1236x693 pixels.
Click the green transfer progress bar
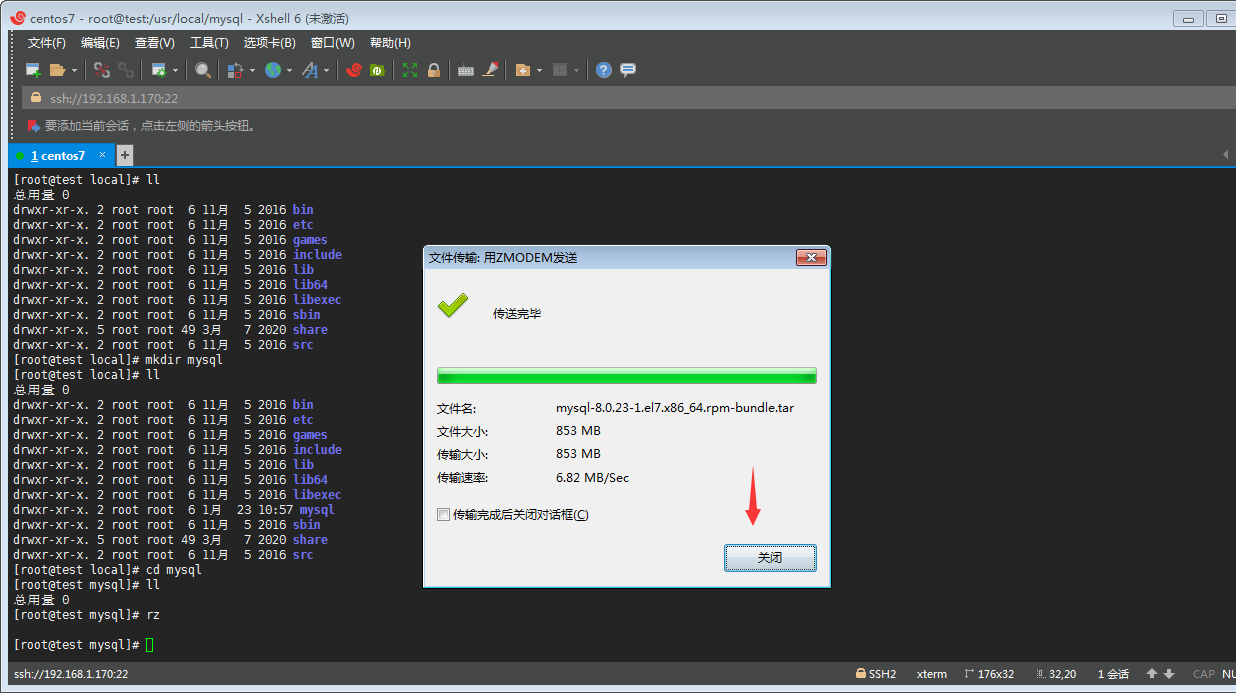[626, 376]
